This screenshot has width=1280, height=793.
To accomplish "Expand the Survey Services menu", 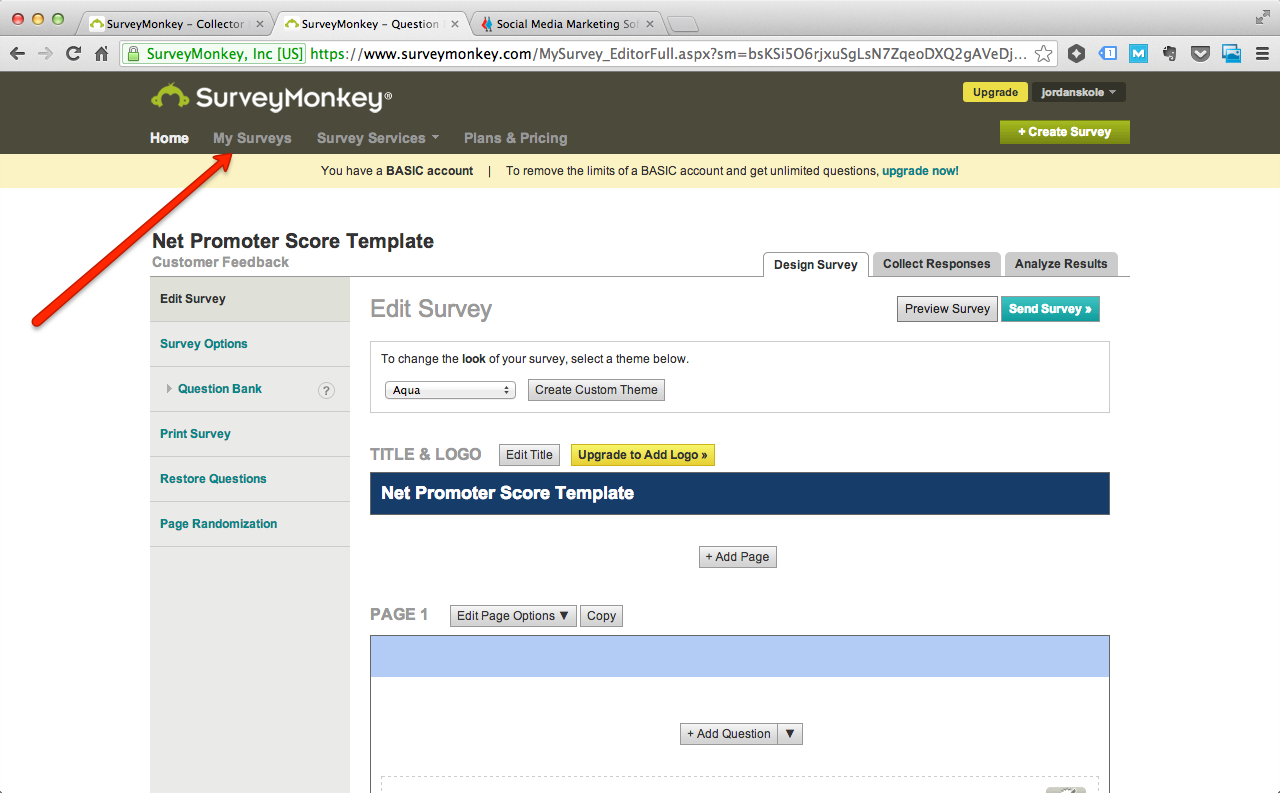I will click(x=377, y=138).
